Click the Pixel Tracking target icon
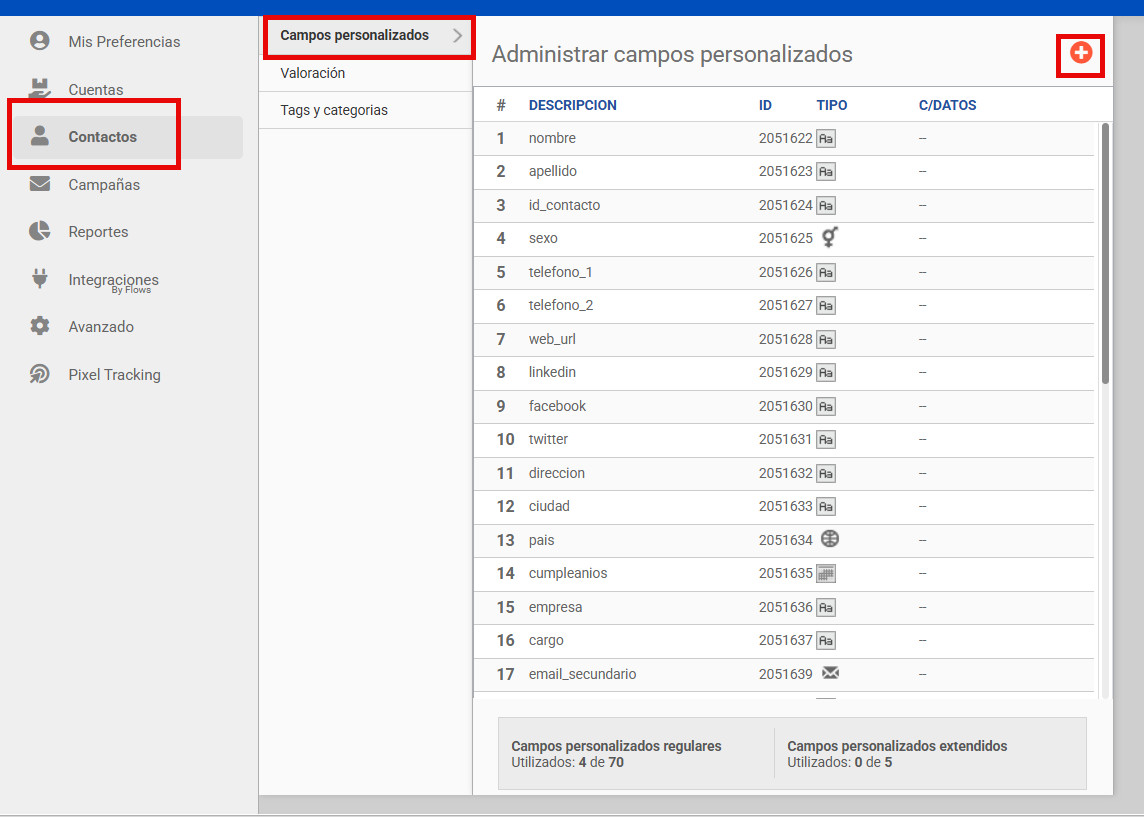The height and width of the screenshot is (817, 1144). 40,374
